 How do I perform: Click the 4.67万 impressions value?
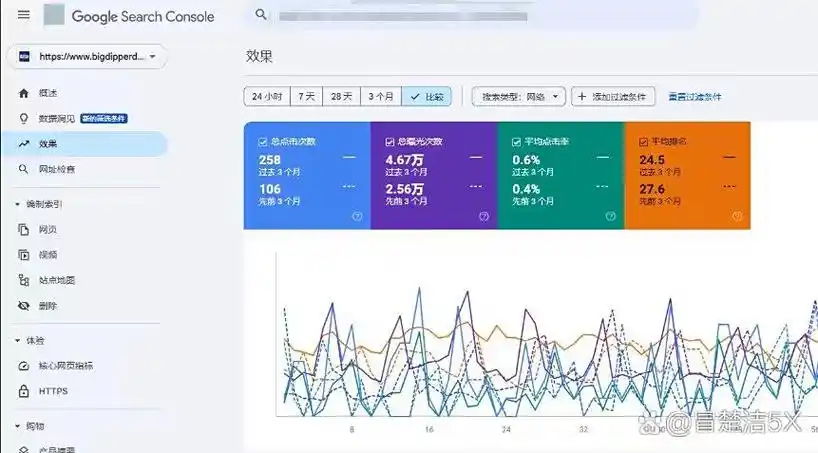(404, 160)
